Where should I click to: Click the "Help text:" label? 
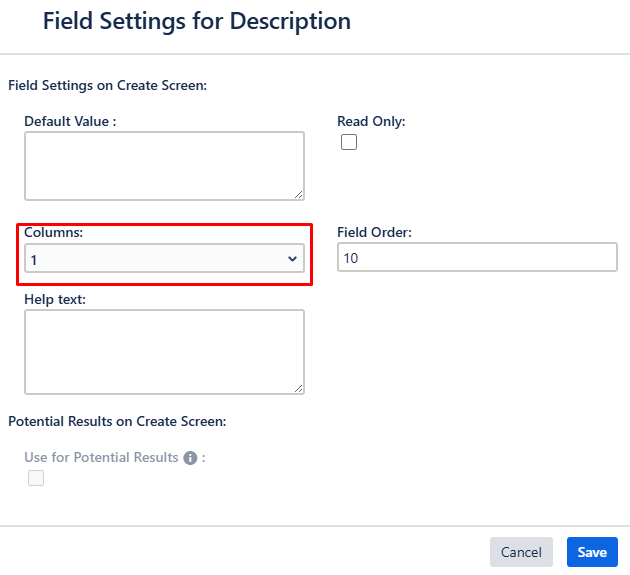click(55, 299)
